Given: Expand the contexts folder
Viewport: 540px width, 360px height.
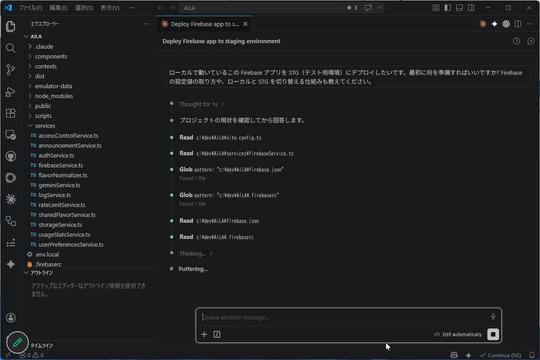Looking at the screenshot, I should [x=45, y=66].
